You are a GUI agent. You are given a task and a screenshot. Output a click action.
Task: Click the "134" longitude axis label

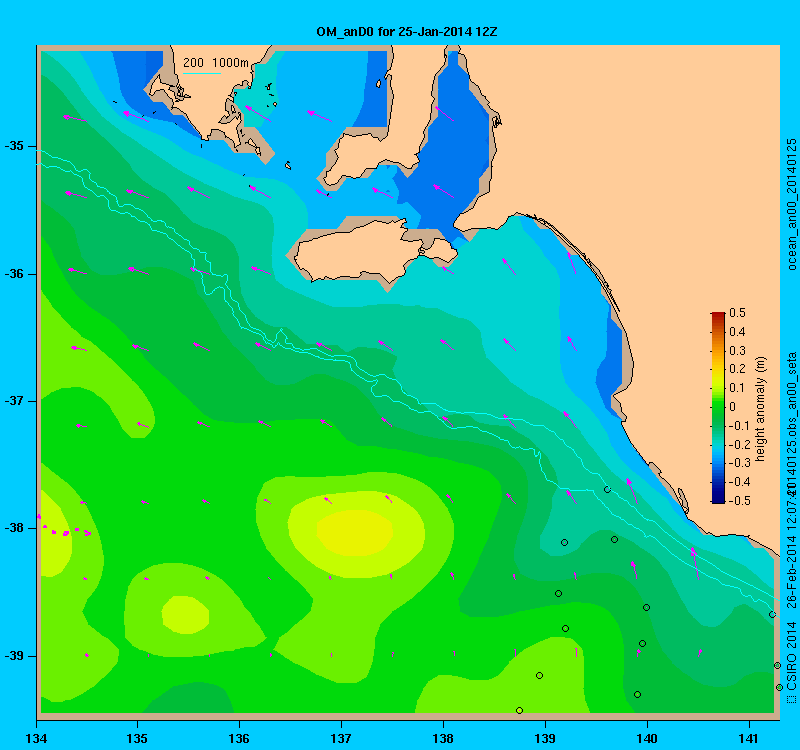36,738
